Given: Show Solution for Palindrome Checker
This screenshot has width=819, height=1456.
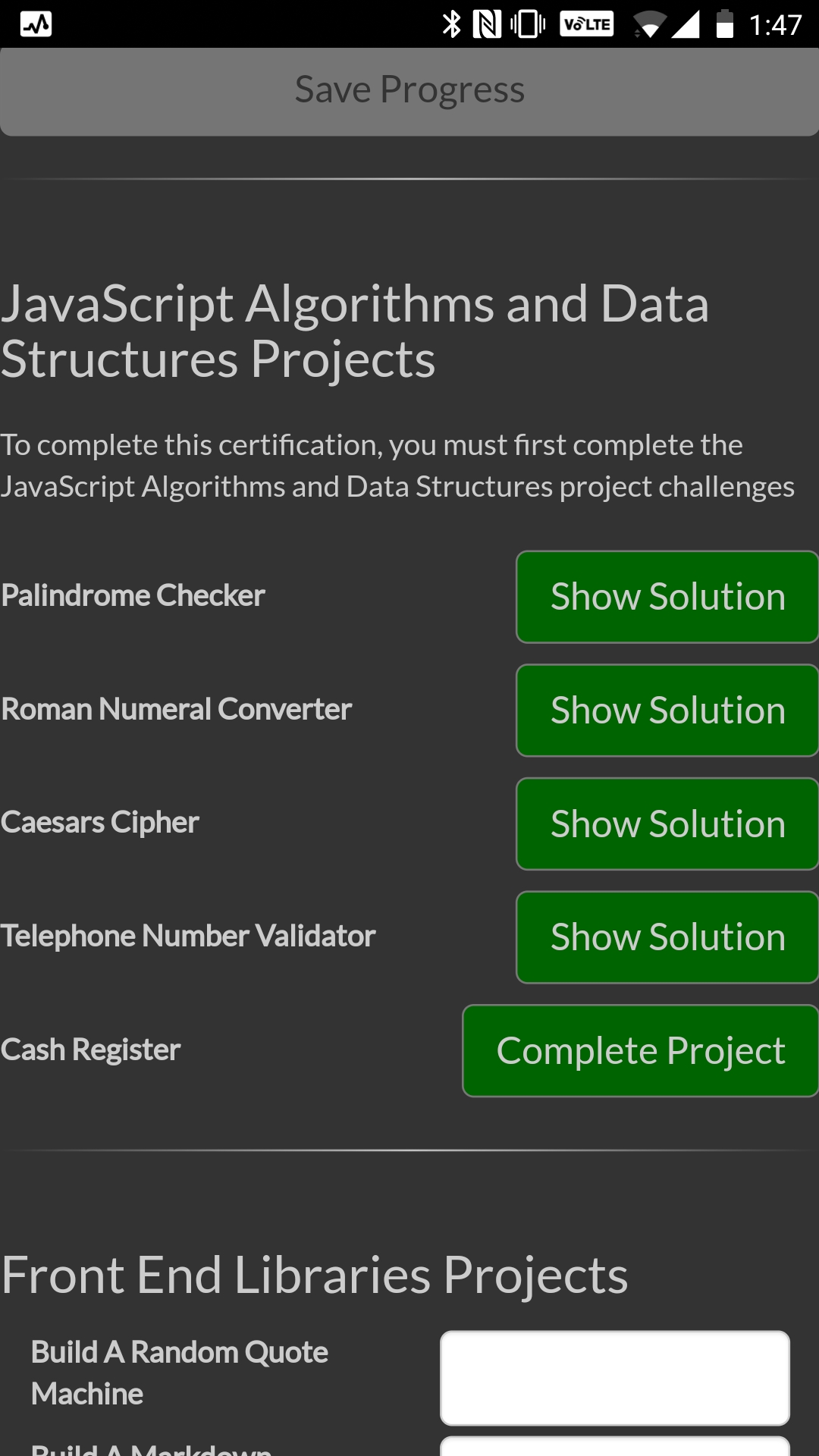Looking at the screenshot, I should coord(667,597).
